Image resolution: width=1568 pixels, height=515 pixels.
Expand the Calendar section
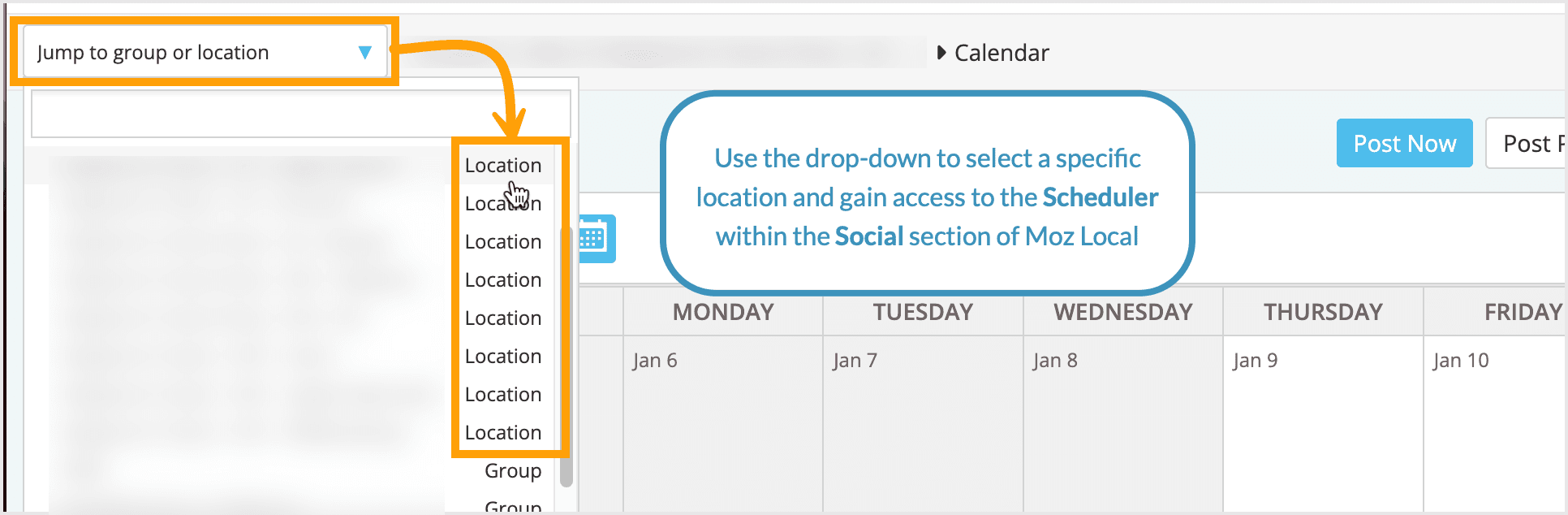943,52
